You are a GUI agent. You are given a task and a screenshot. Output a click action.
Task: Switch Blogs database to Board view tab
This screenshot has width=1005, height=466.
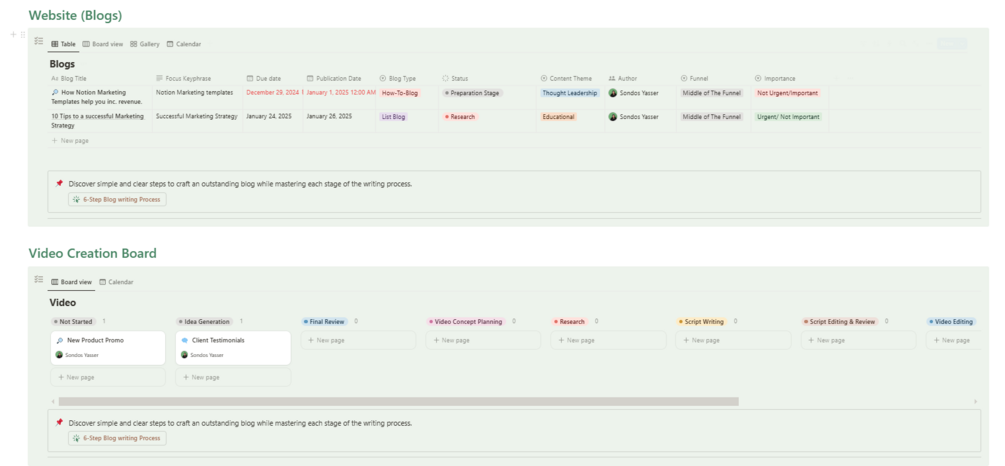(x=103, y=44)
